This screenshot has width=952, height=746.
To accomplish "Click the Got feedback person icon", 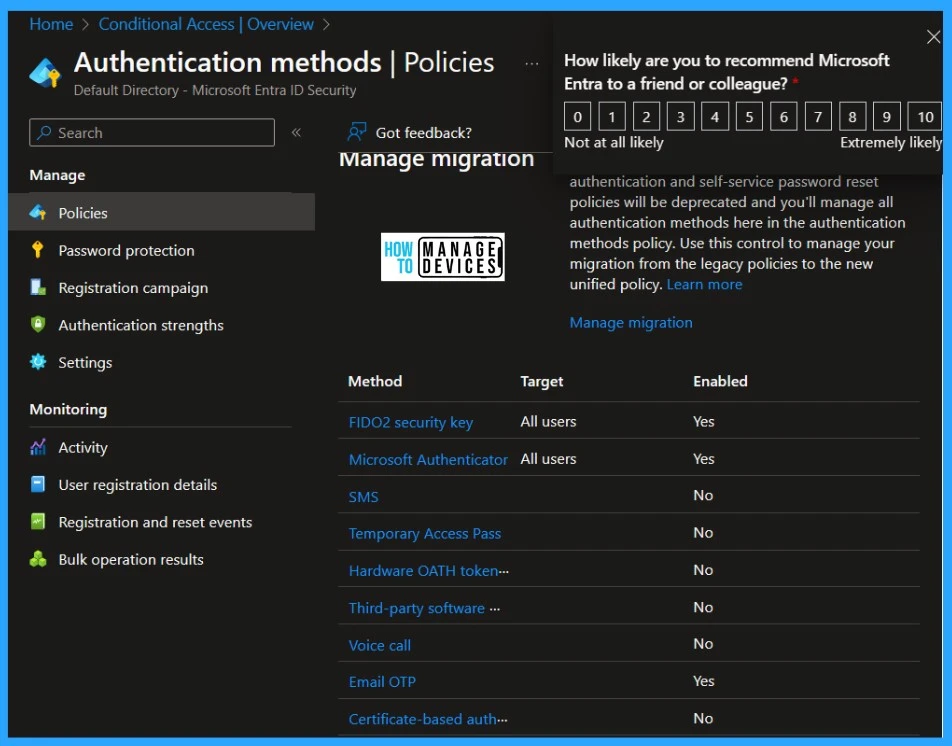I will click(x=356, y=132).
